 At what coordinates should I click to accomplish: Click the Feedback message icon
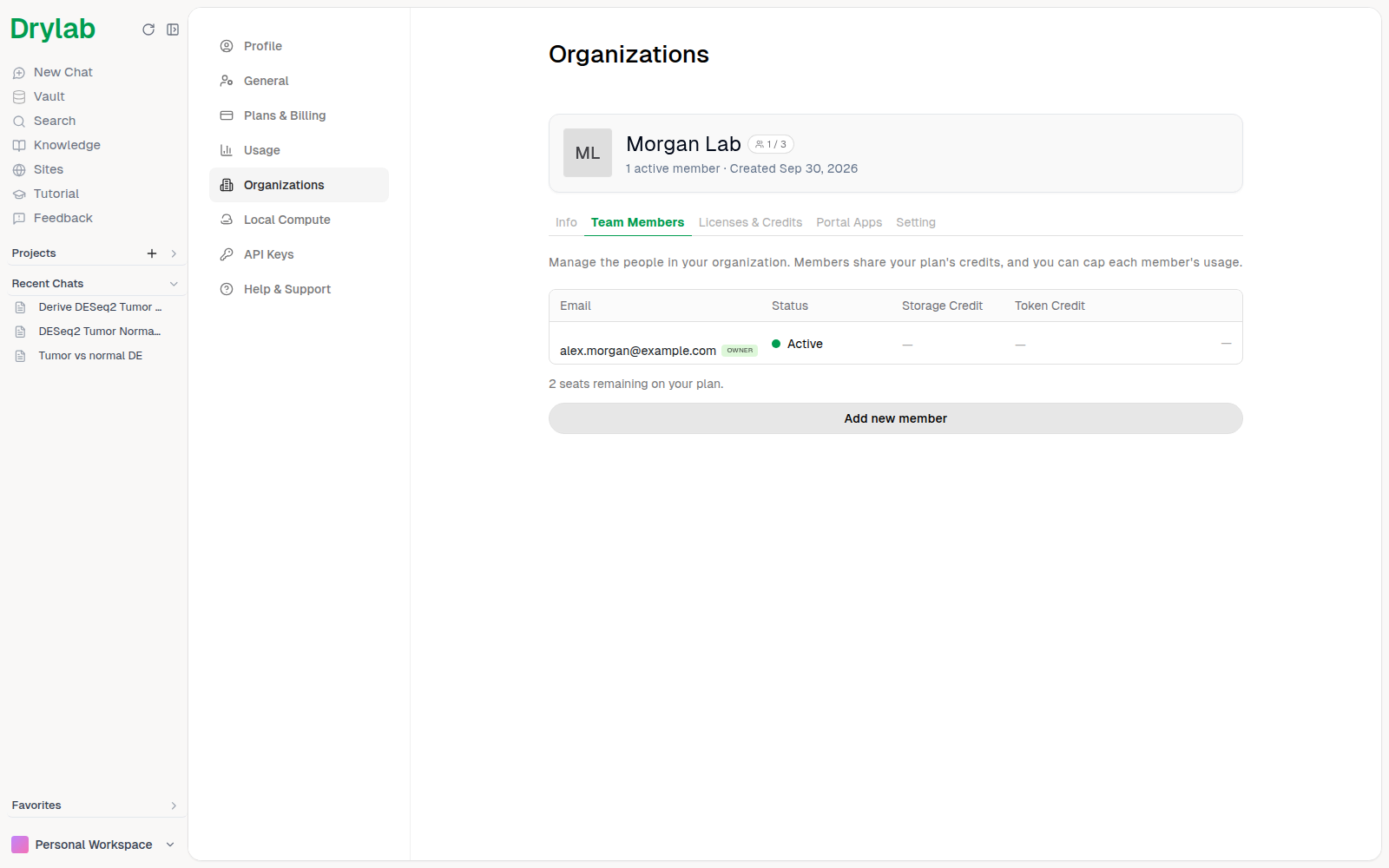click(x=19, y=219)
